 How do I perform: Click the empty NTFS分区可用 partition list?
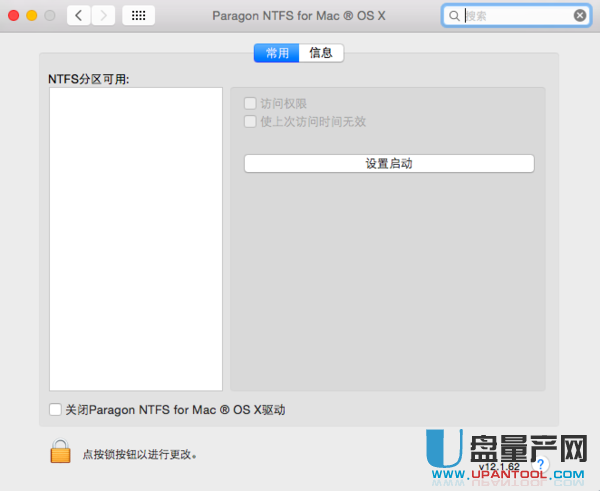point(135,238)
